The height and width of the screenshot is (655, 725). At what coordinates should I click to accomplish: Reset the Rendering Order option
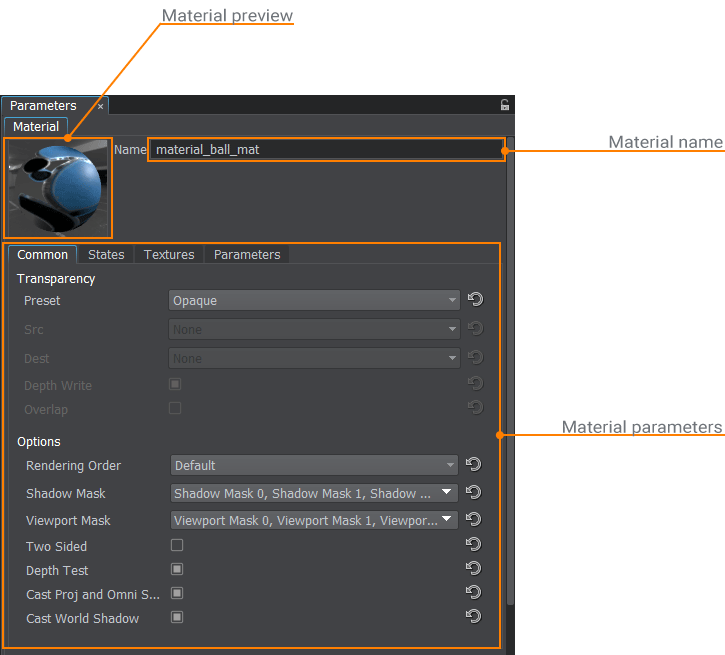pos(474,465)
